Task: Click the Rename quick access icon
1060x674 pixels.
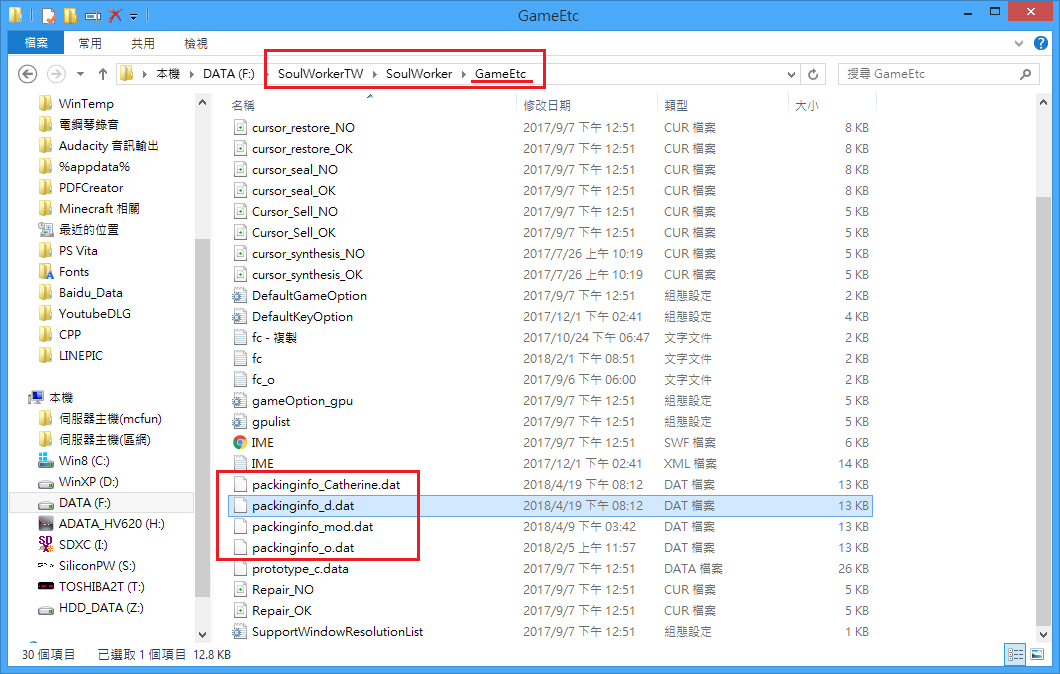Action: pyautogui.click(x=93, y=16)
